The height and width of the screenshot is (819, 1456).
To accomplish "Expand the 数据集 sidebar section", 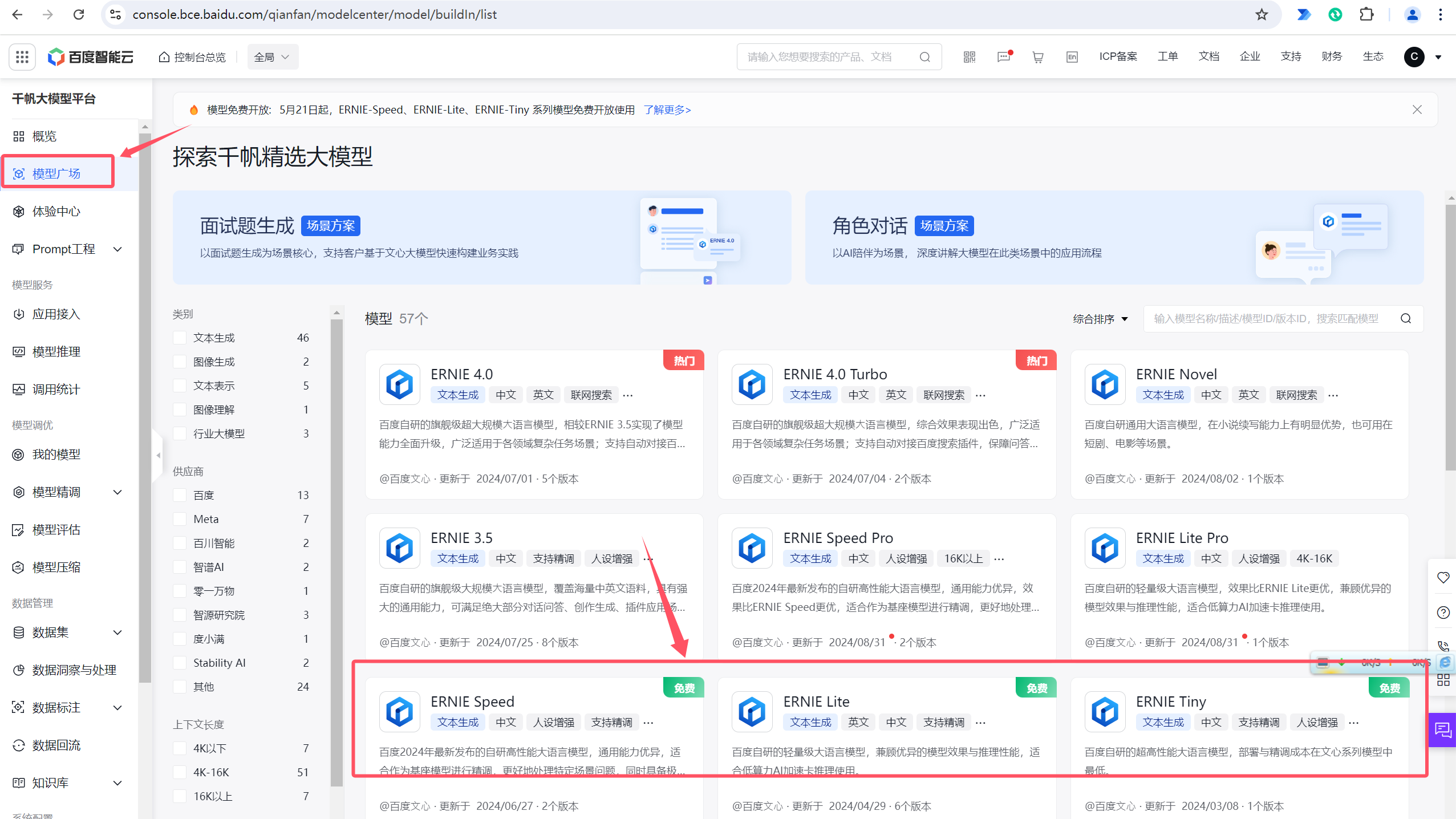I will coord(117,633).
